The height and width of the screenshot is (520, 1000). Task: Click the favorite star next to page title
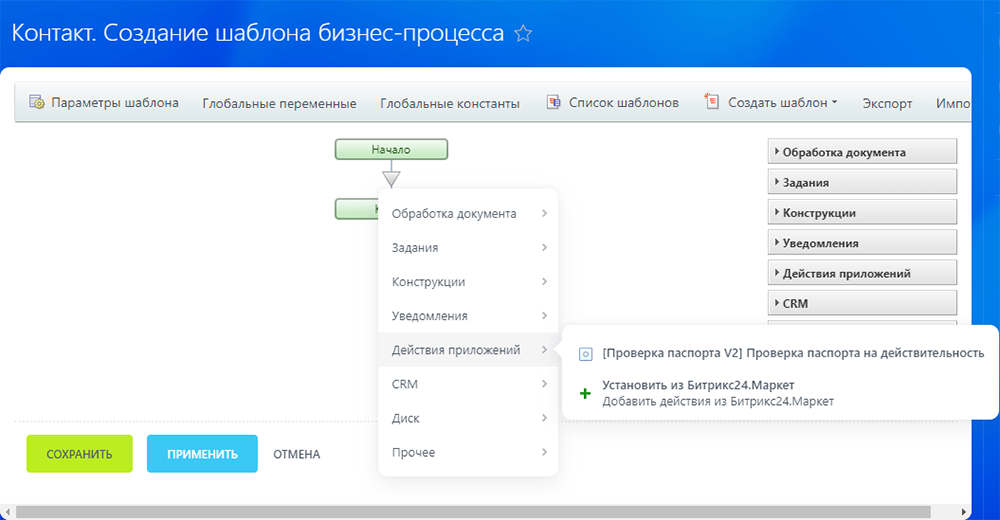(523, 34)
